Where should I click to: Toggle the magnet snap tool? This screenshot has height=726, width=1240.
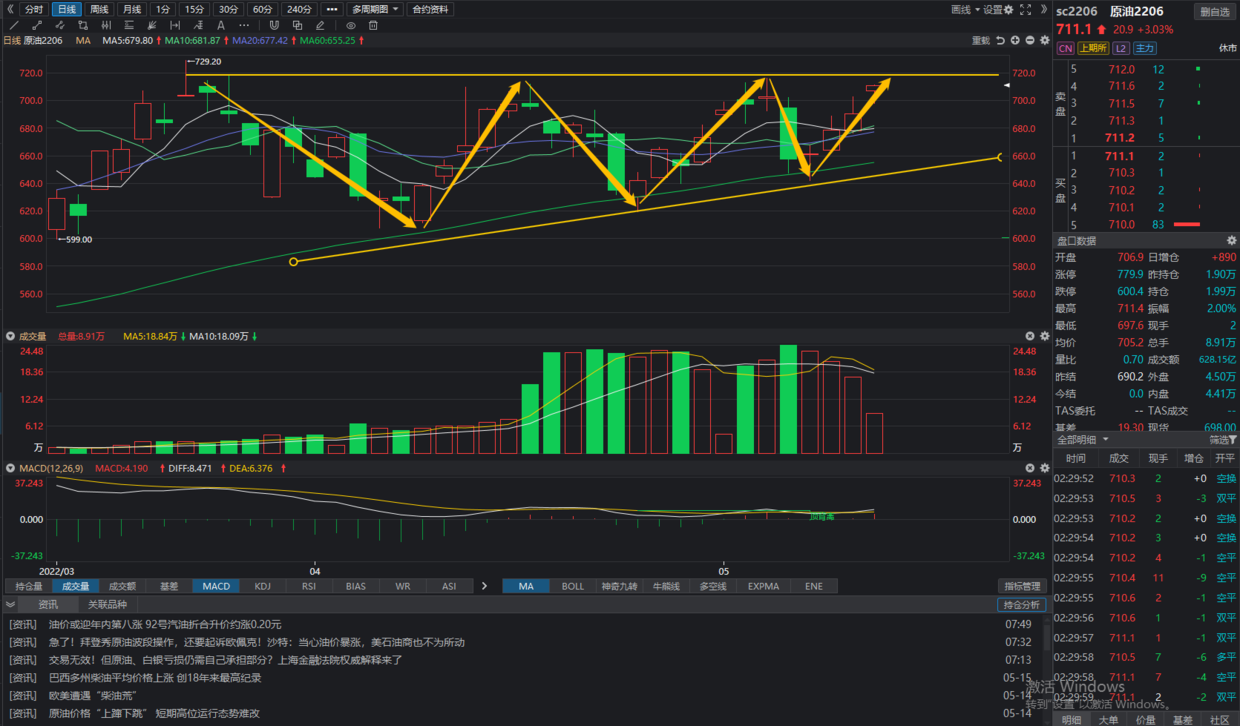pos(274,25)
